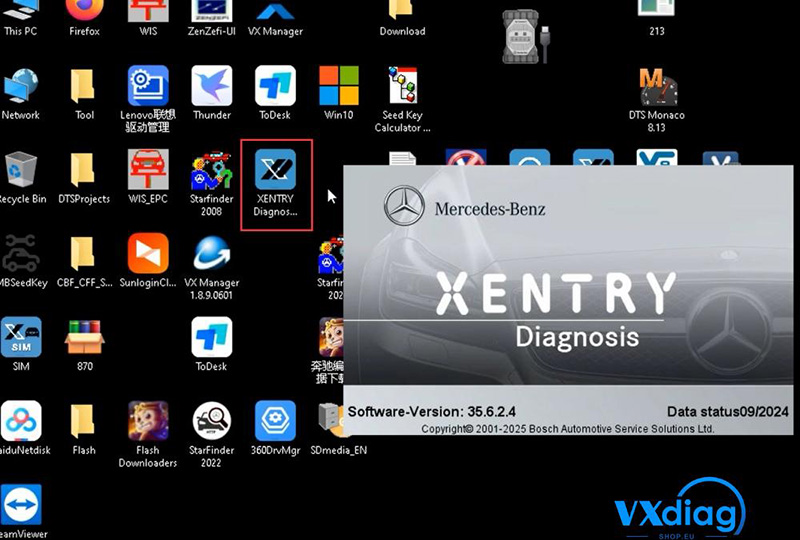Viewport: 800px width, 540px height.
Task: Open the DTSProjects folder
Action: pos(84,177)
